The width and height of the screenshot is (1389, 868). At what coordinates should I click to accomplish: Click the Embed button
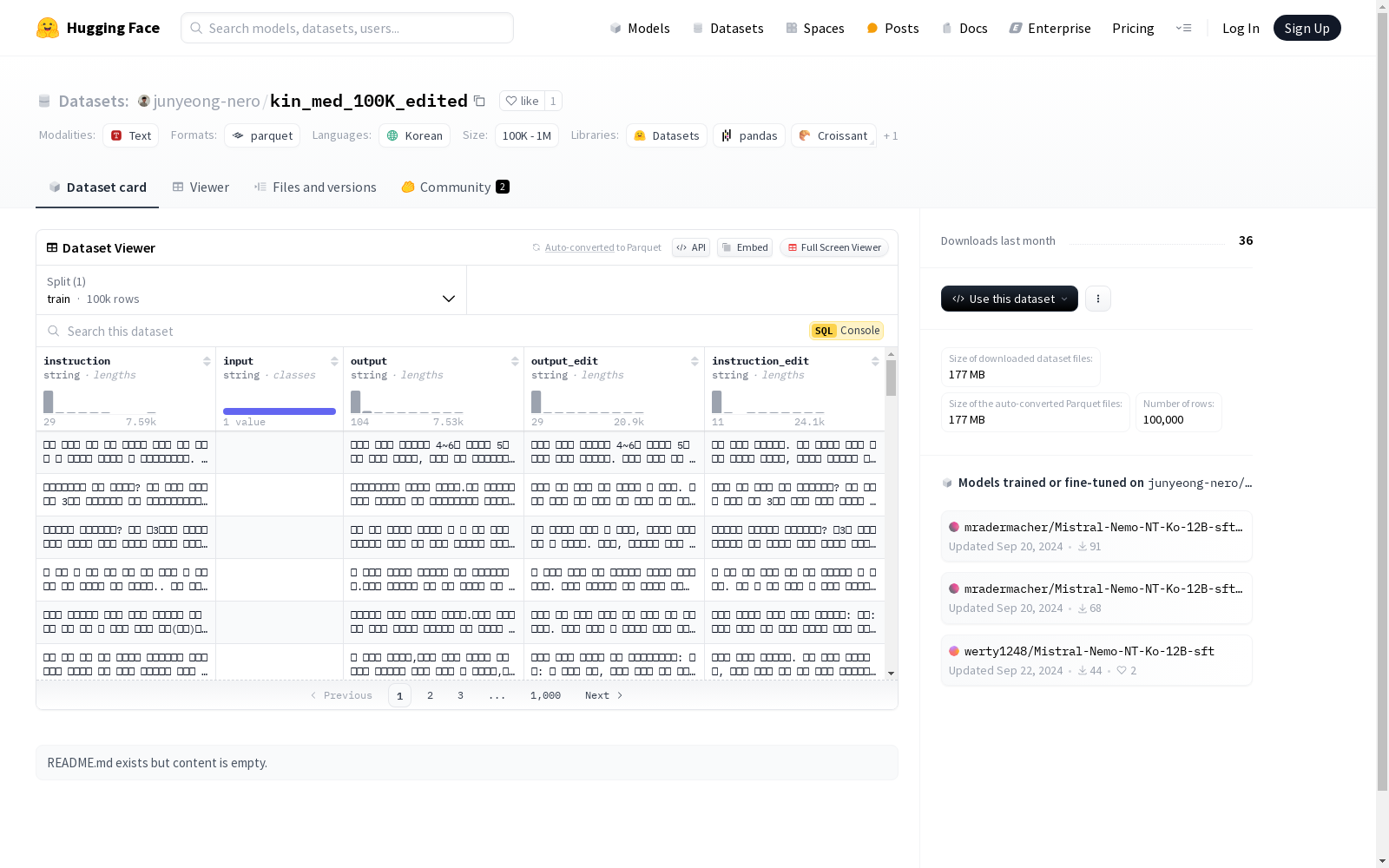pos(745,247)
